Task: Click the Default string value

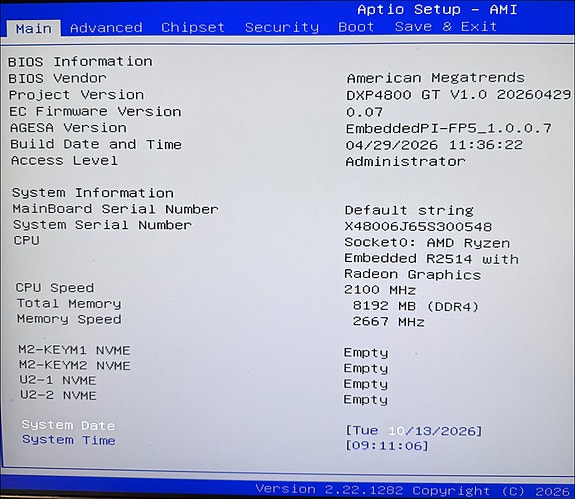Action: point(409,210)
